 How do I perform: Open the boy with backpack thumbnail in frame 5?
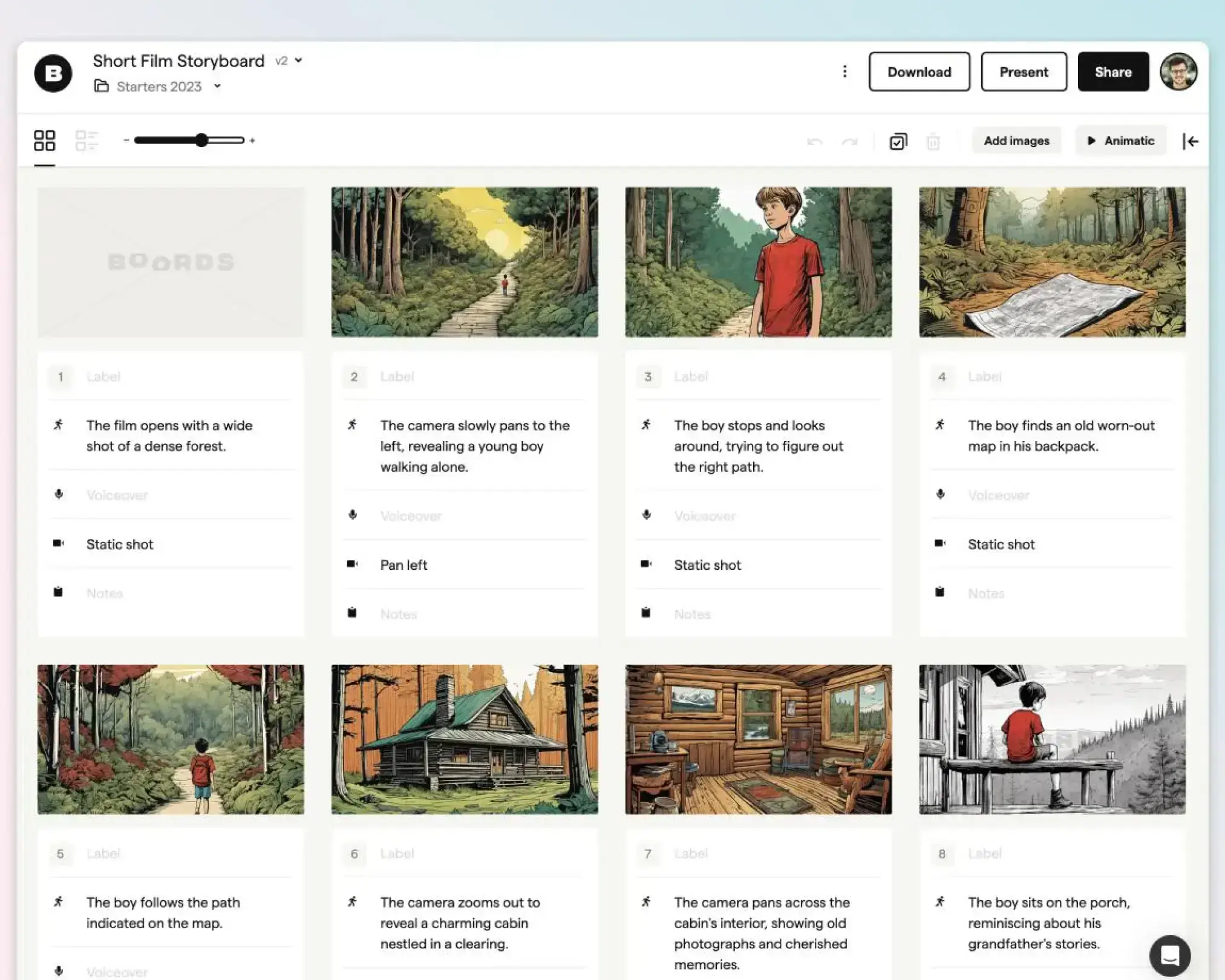click(x=171, y=739)
